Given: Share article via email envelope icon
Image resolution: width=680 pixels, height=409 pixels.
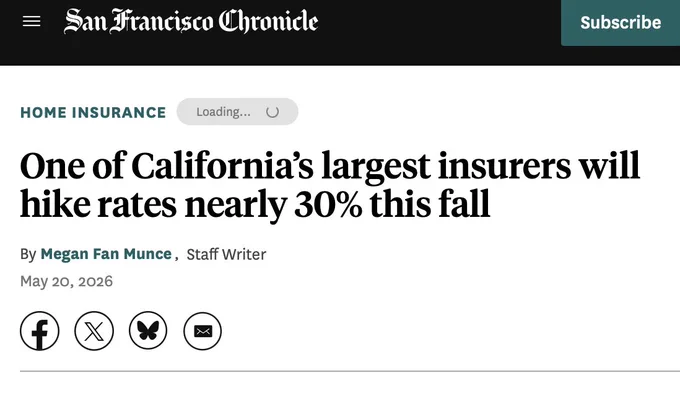Looking at the screenshot, I should click(203, 331).
